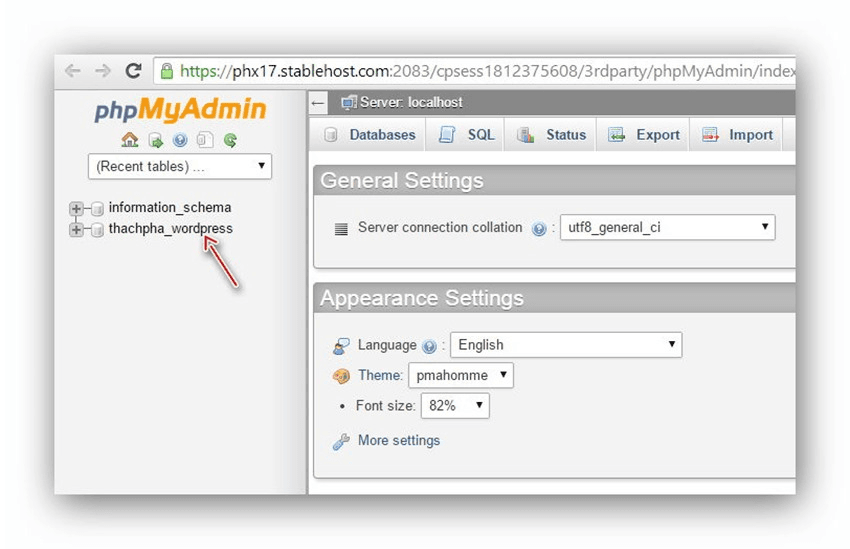The height and width of the screenshot is (549, 850).
Task: Open the Recent tables dropdown
Action: coord(180,166)
